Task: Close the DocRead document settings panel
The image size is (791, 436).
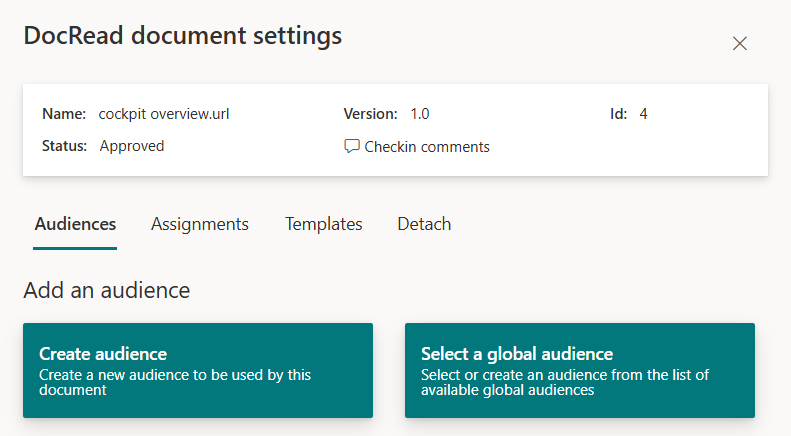Action: coord(740,43)
